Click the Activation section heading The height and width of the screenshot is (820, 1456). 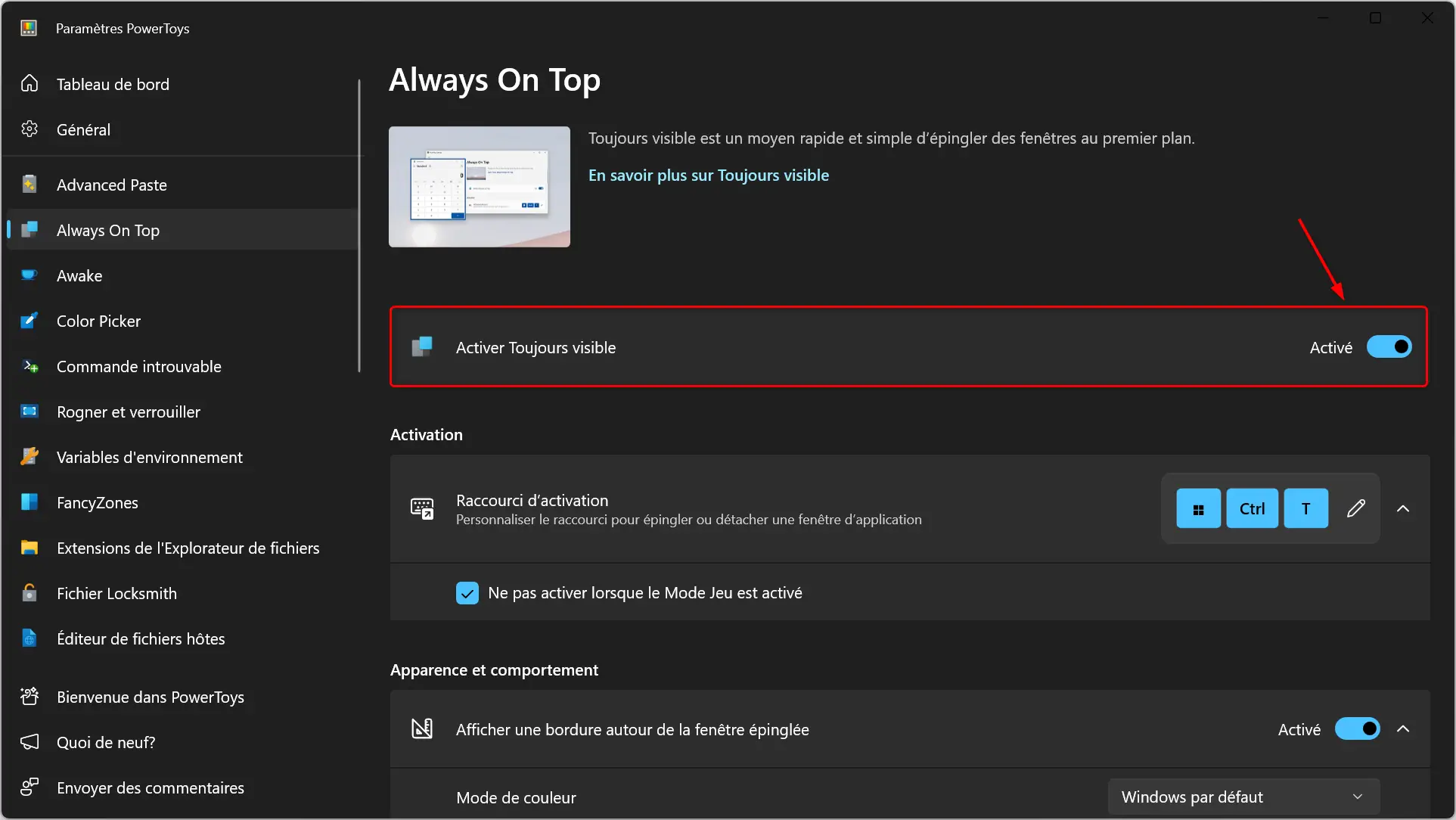427,435
